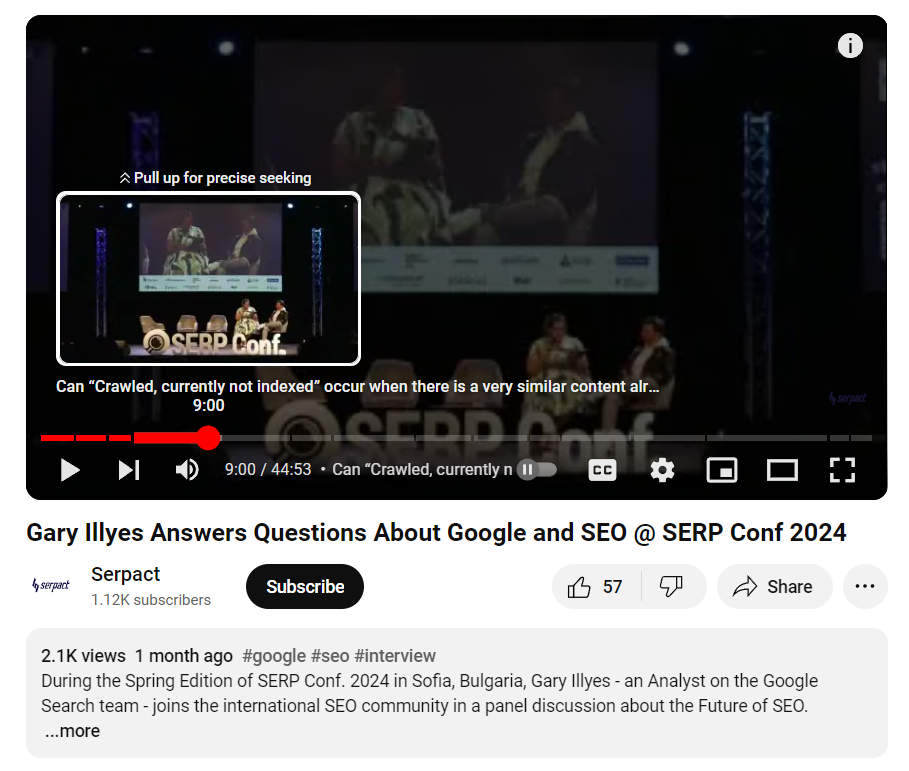
Task: Enter full screen mode
Action: click(842, 470)
